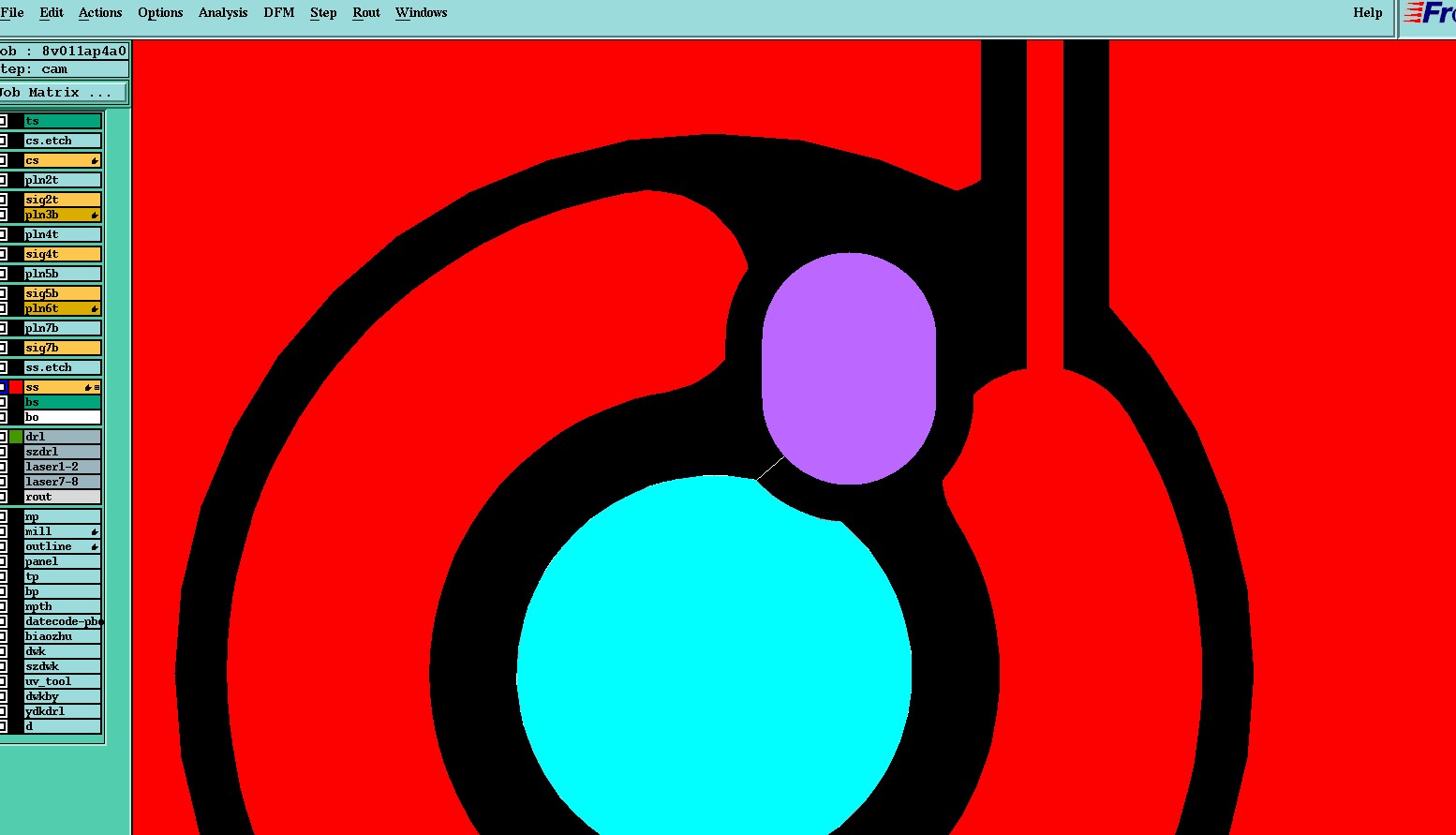This screenshot has width=1456, height=835.
Task: Click the cyan circular pad in the canvas
Action: 714,655
